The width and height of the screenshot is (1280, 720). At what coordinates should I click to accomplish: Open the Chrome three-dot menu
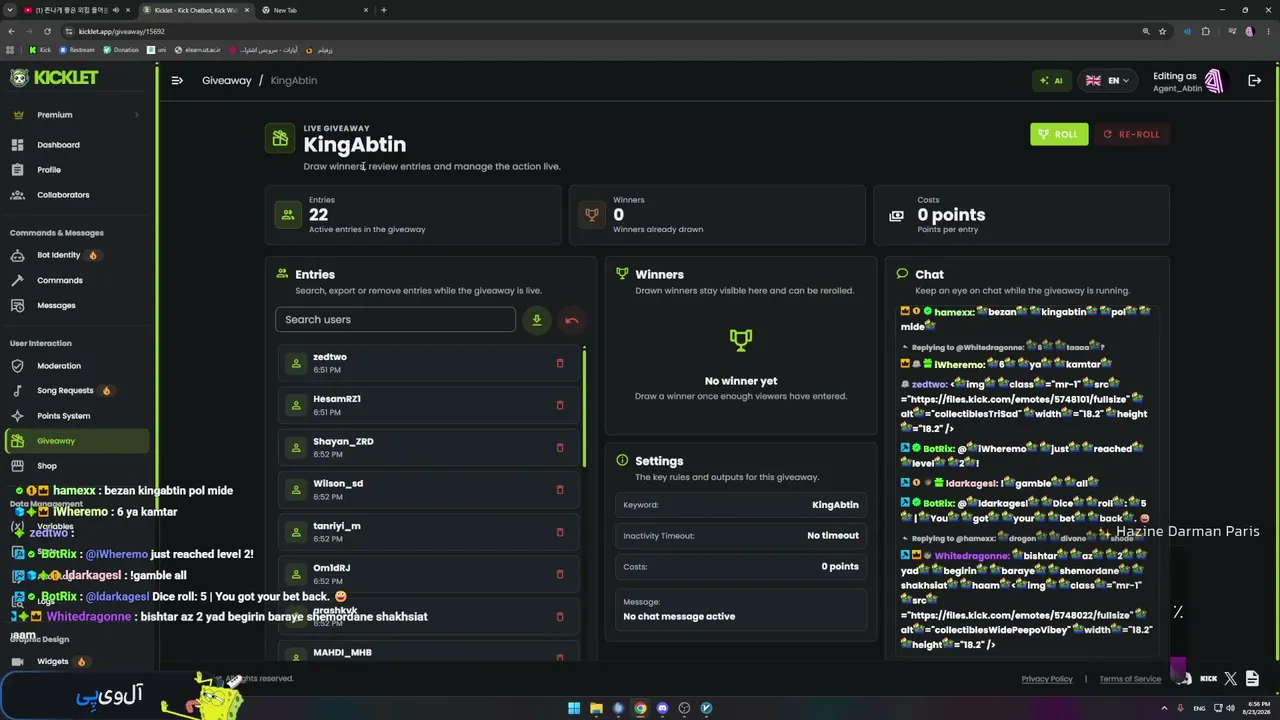(1268, 31)
